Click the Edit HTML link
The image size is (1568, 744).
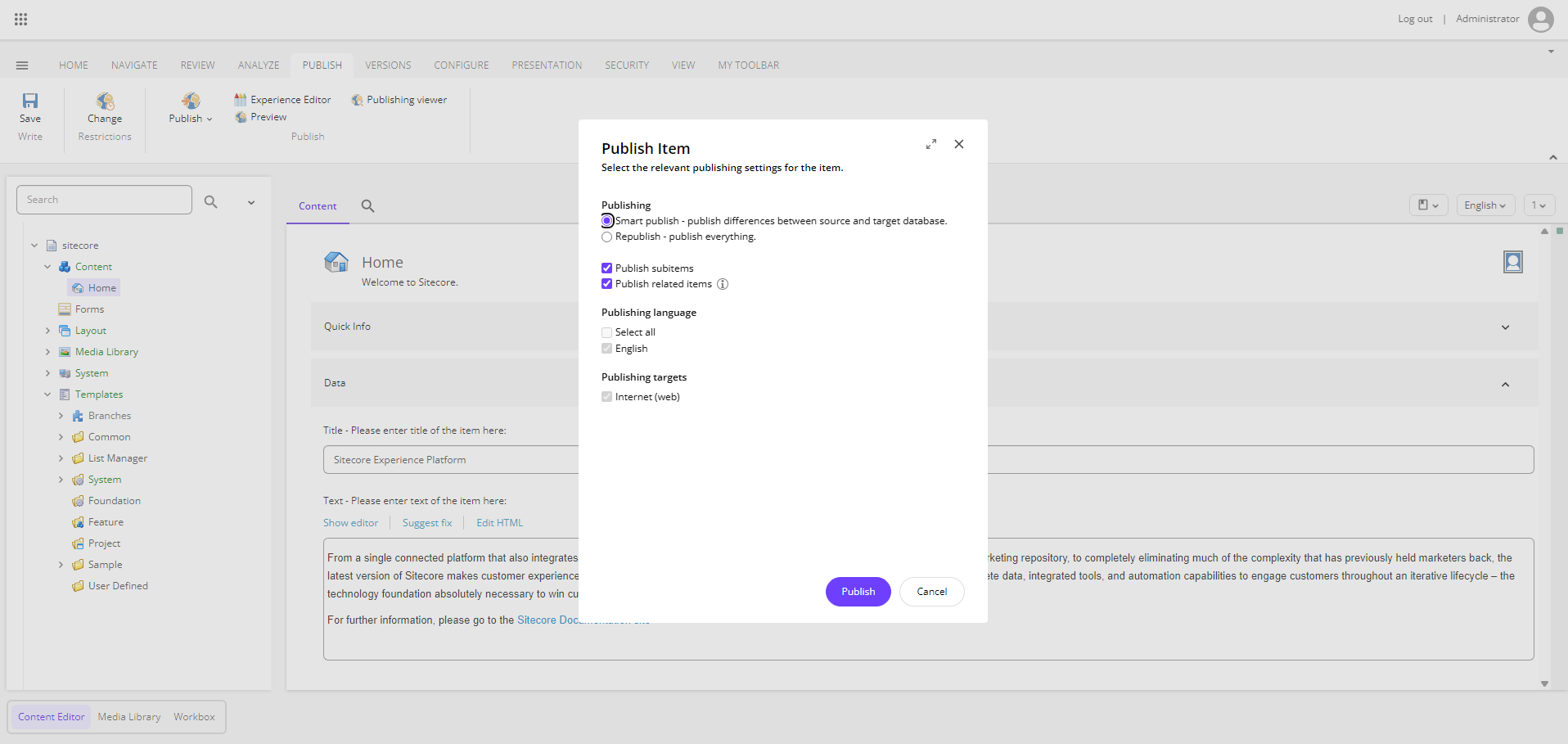pyautogui.click(x=500, y=523)
